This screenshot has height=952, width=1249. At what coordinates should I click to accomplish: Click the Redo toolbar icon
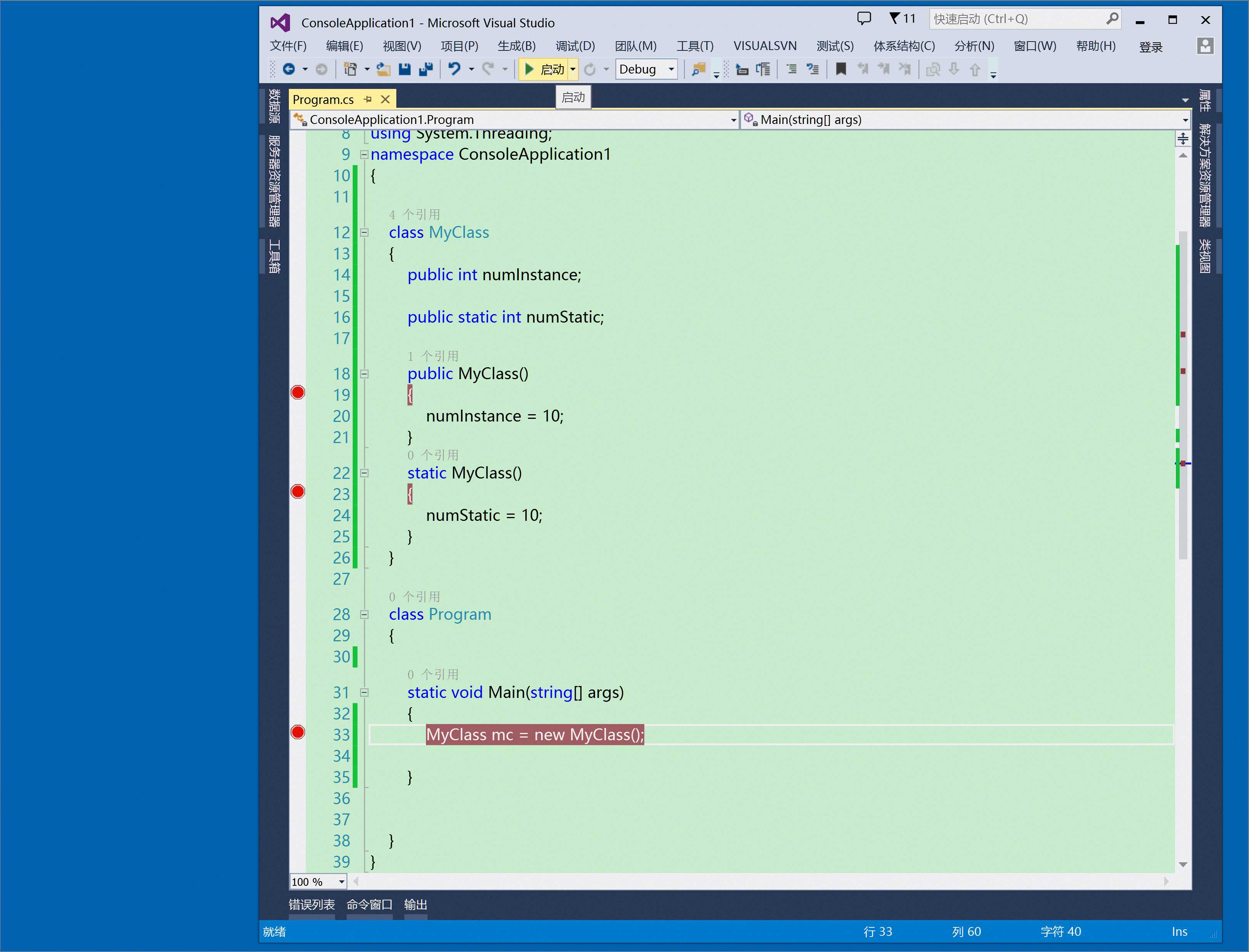tap(488, 69)
